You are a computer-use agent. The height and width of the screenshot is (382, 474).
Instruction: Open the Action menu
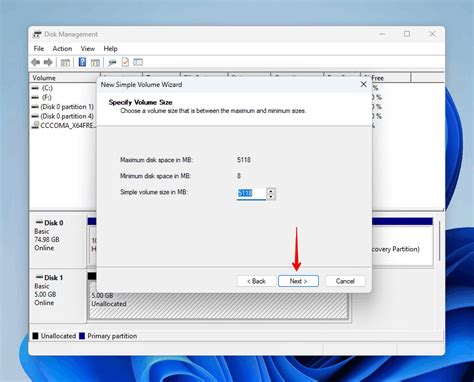coord(62,49)
